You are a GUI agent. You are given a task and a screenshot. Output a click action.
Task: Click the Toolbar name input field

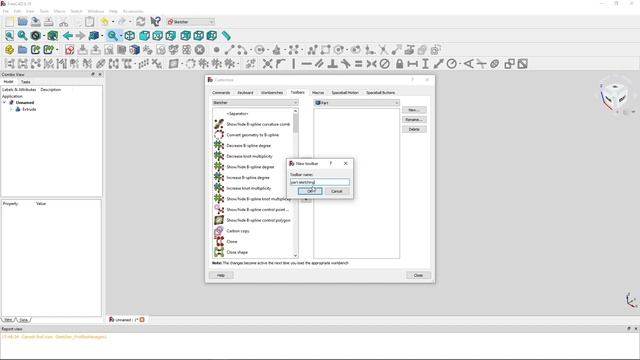(320, 182)
